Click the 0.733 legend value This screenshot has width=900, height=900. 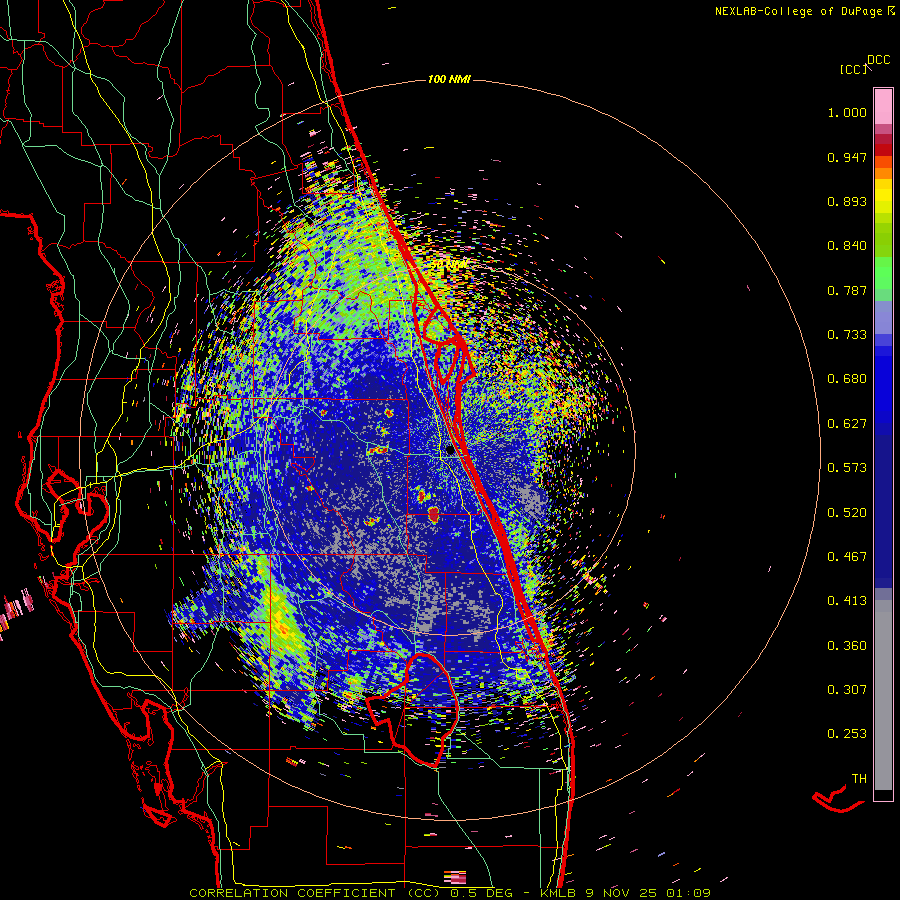(x=847, y=335)
